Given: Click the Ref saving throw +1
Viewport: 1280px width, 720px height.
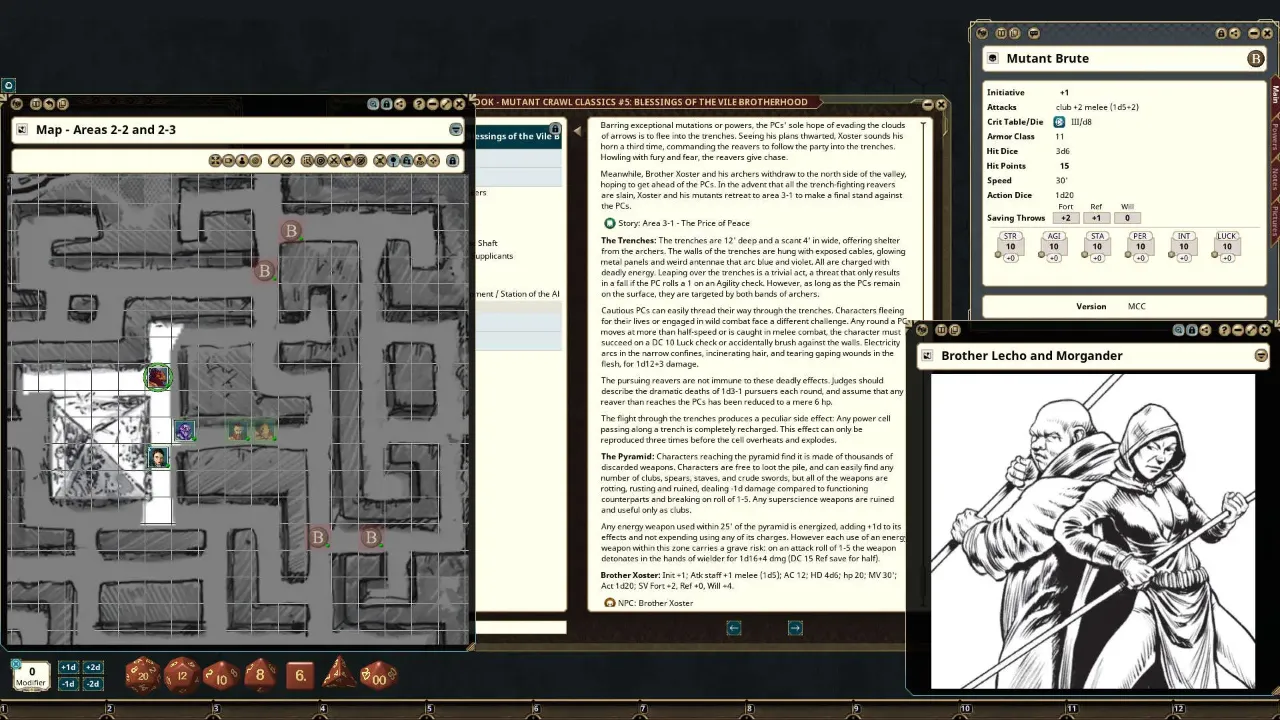Looking at the screenshot, I should coord(1097,218).
